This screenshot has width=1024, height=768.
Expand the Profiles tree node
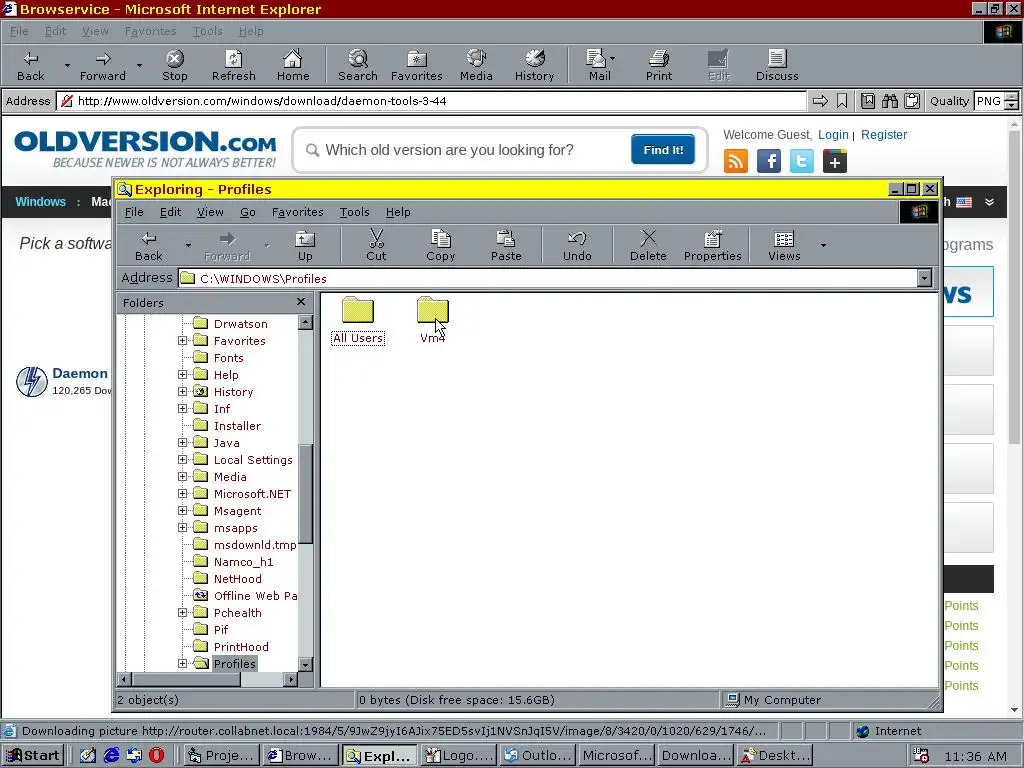[182, 664]
